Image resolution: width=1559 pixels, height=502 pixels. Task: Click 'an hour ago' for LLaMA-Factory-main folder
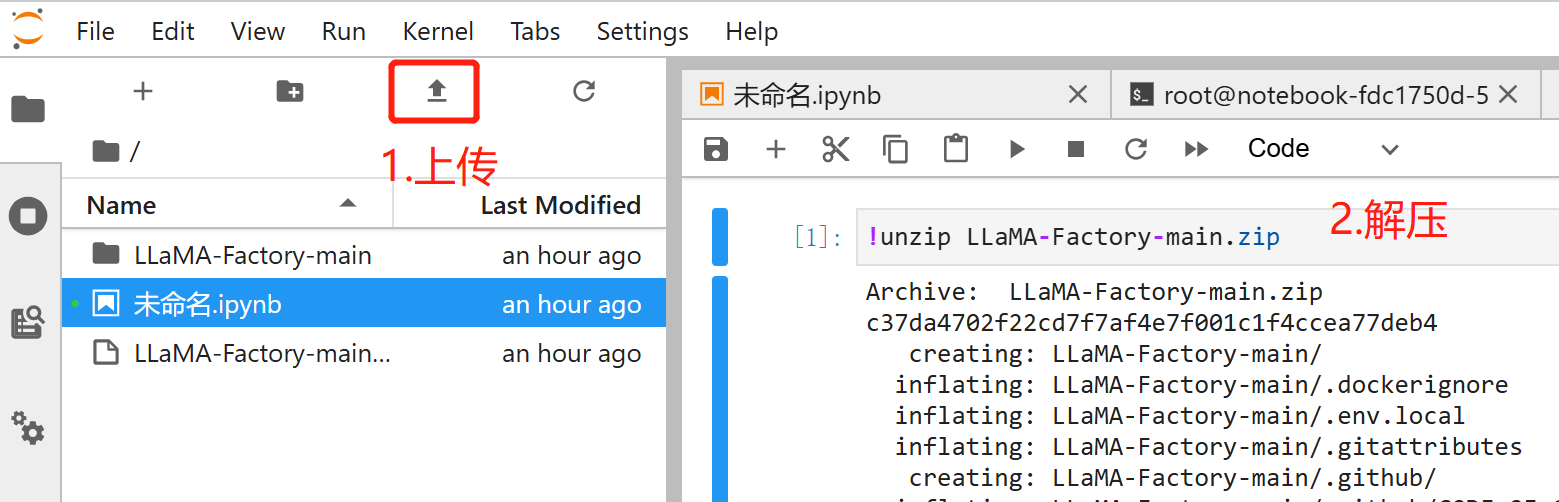coord(571,255)
